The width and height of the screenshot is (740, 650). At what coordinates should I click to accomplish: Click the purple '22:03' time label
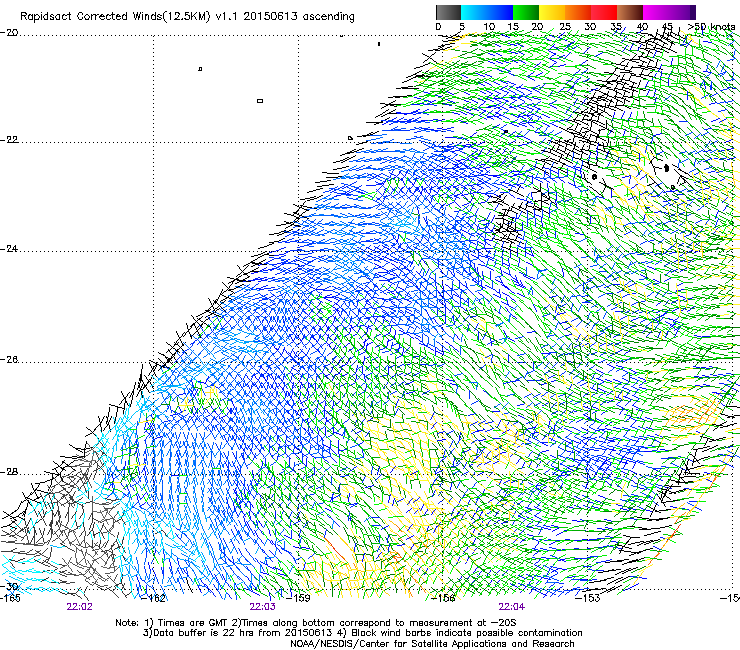tap(262, 607)
